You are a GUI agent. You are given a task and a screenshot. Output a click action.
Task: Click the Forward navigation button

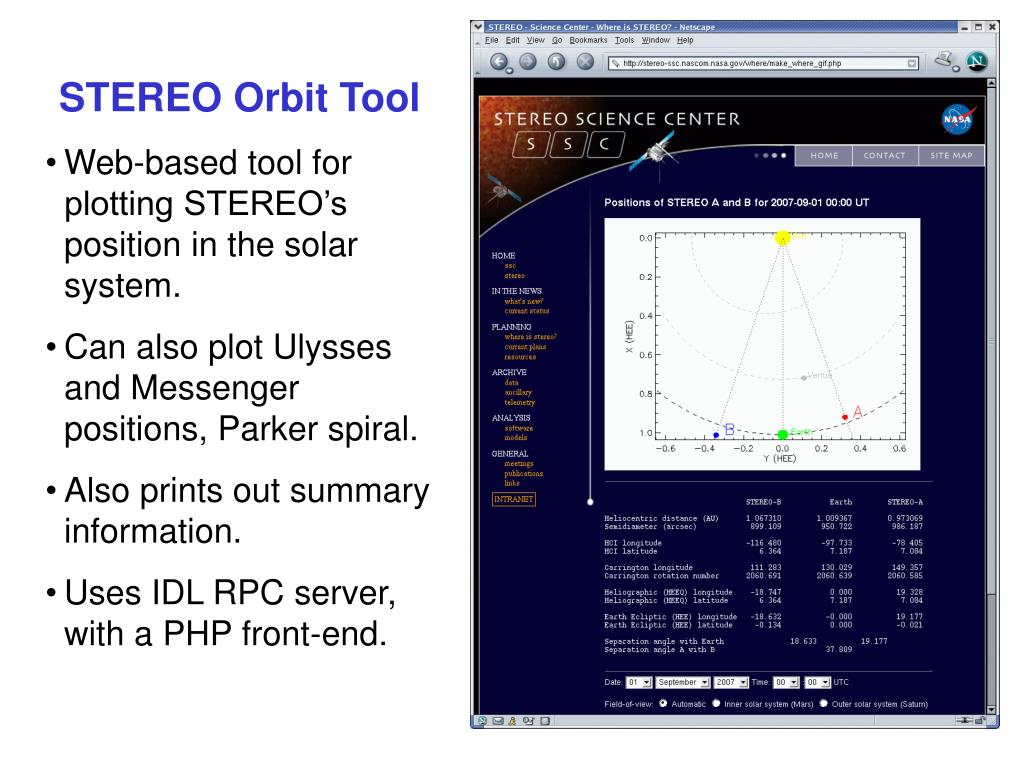[528, 62]
